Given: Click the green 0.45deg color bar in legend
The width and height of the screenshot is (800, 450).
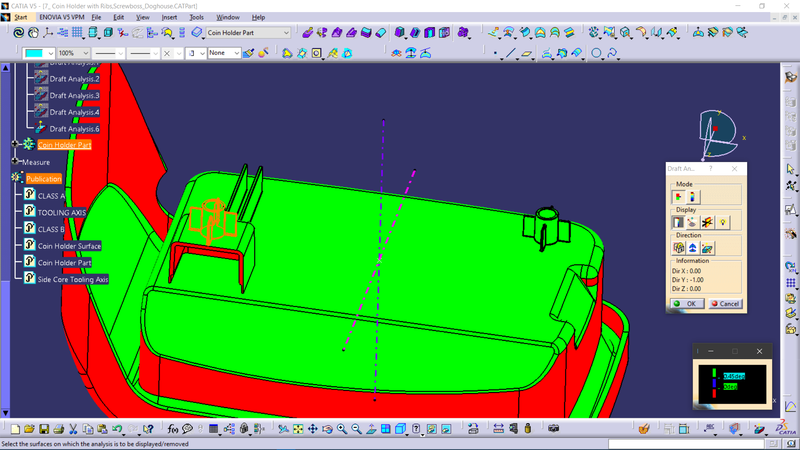Looking at the screenshot, I should pos(714,373).
